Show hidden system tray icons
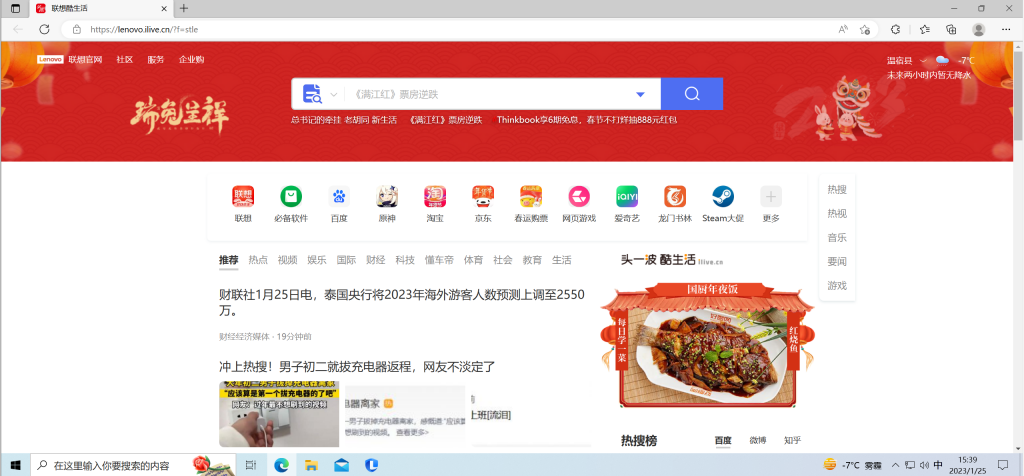Viewport: 1024px width, 476px height. point(895,465)
